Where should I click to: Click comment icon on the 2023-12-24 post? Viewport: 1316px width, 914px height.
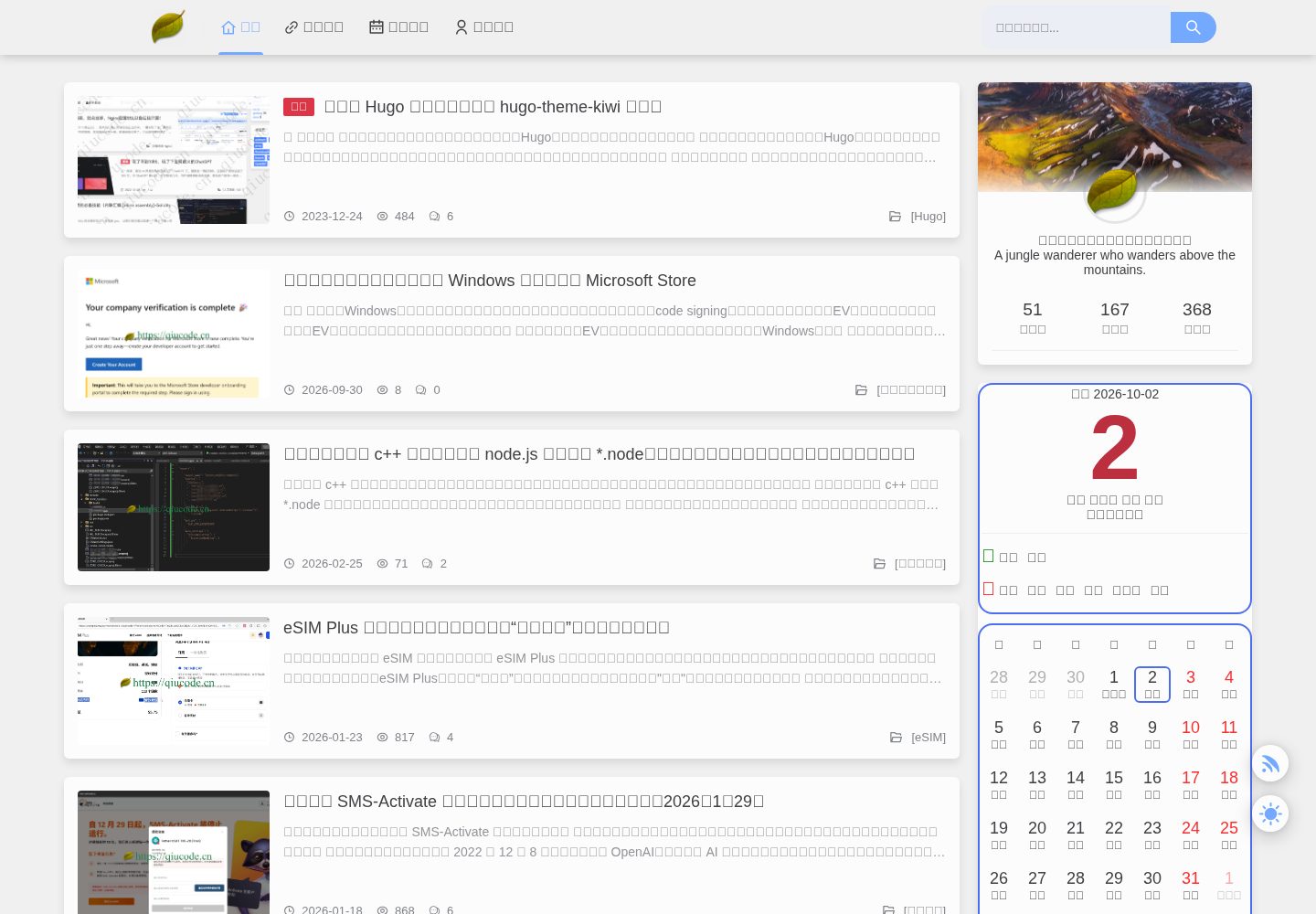click(x=435, y=217)
